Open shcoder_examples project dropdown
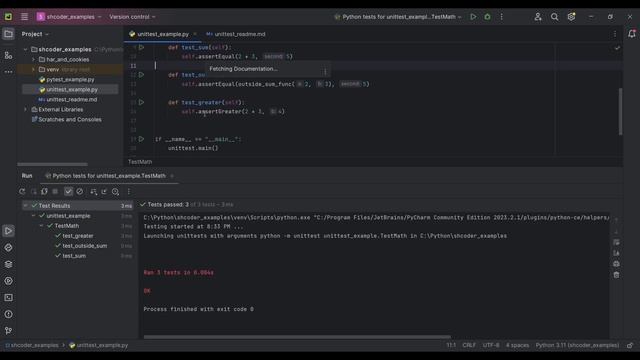The height and width of the screenshot is (360, 640). pyautogui.click(x=69, y=17)
